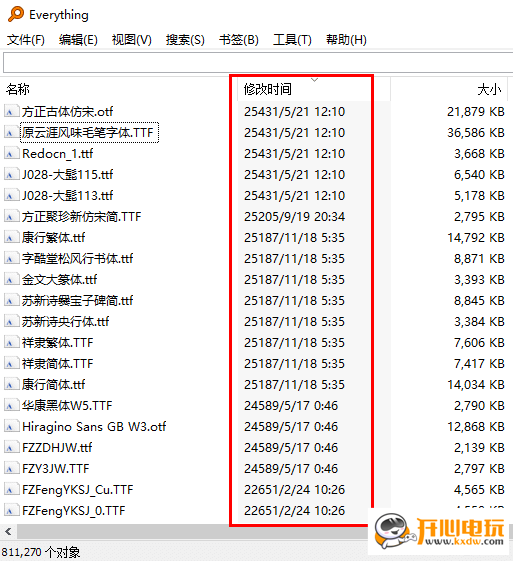Viewport: 513px width, 561px height.
Task: Select file name 祥隶繁体.TTF
Action: pyautogui.click(x=58, y=342)
